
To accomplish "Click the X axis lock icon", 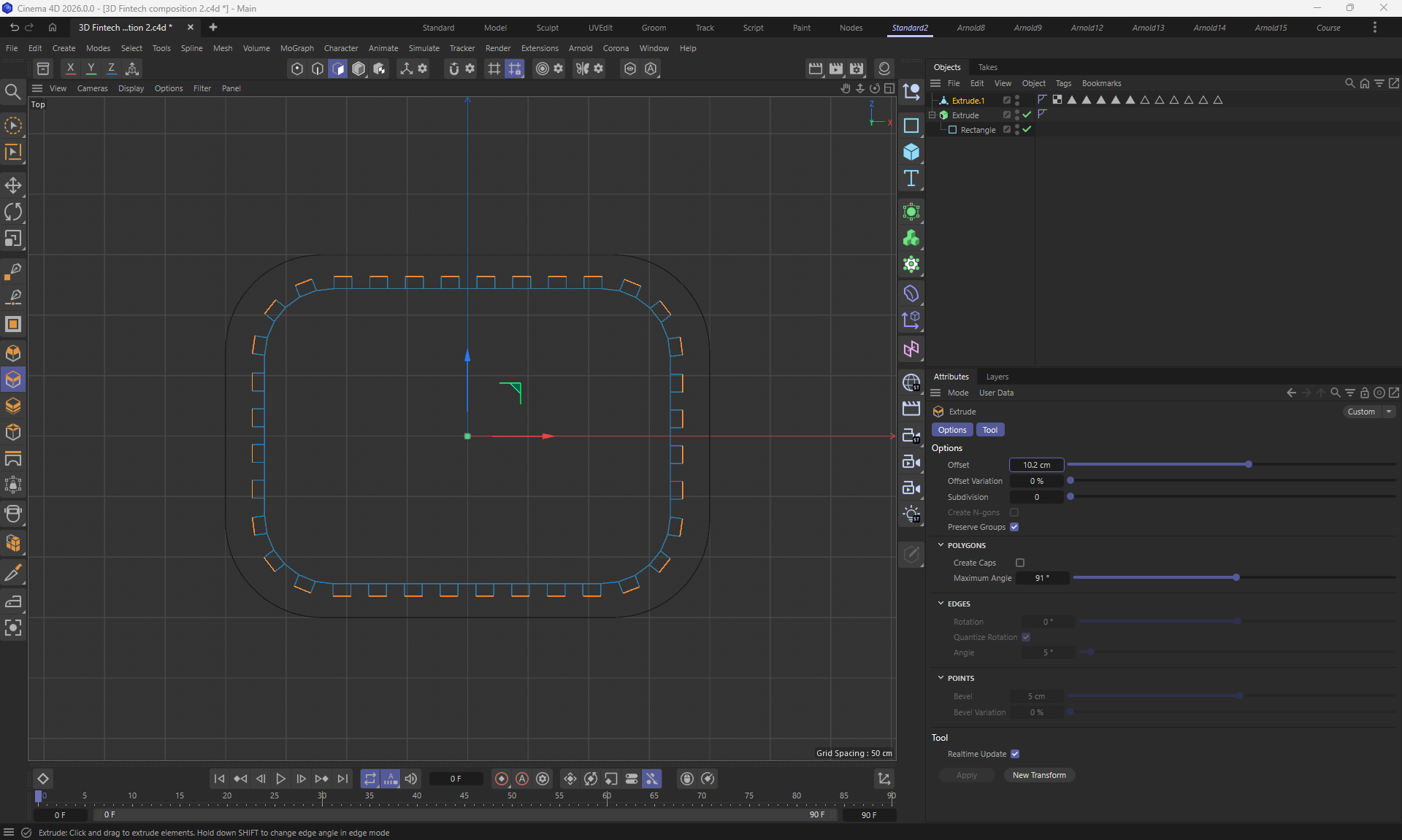I will [x=70, y=68].
